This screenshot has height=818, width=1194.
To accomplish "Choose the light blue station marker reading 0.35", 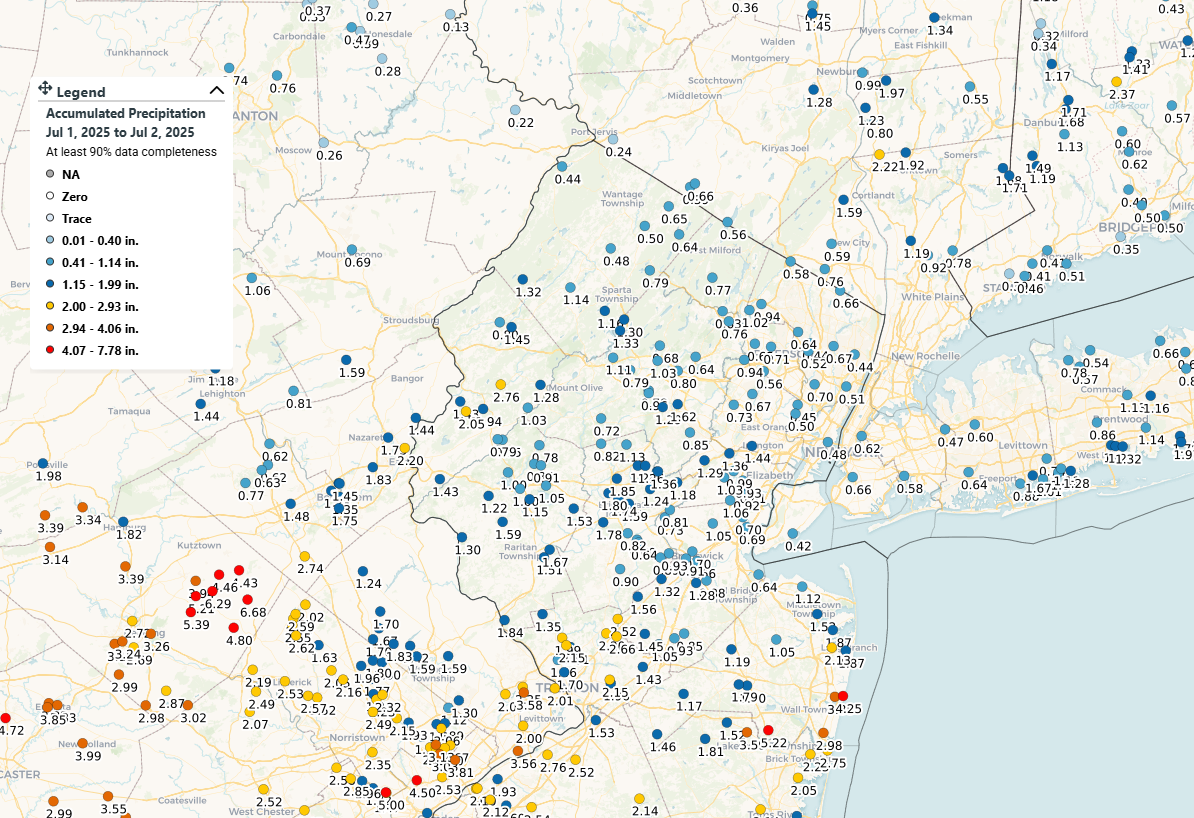I will (x=1120, y=237).
